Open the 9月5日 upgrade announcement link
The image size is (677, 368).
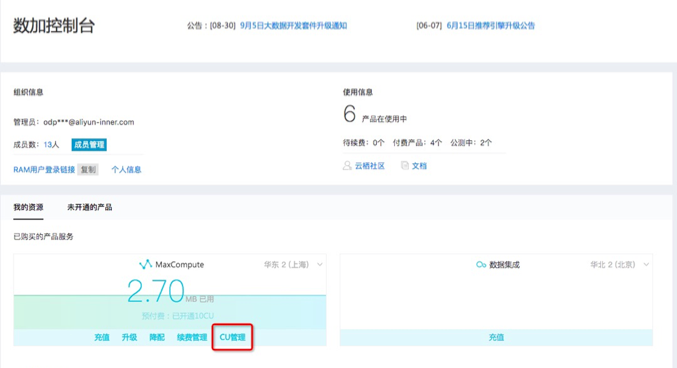pyautogui.click(x=294, y=26)
